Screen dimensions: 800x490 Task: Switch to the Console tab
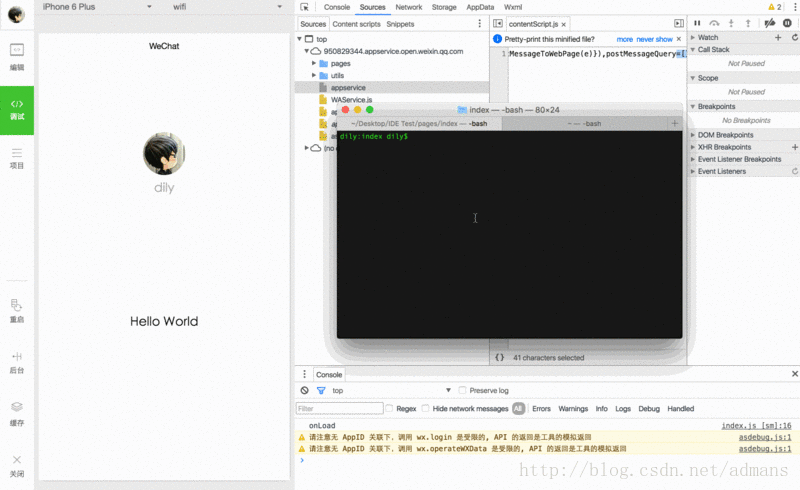(337, 7)
